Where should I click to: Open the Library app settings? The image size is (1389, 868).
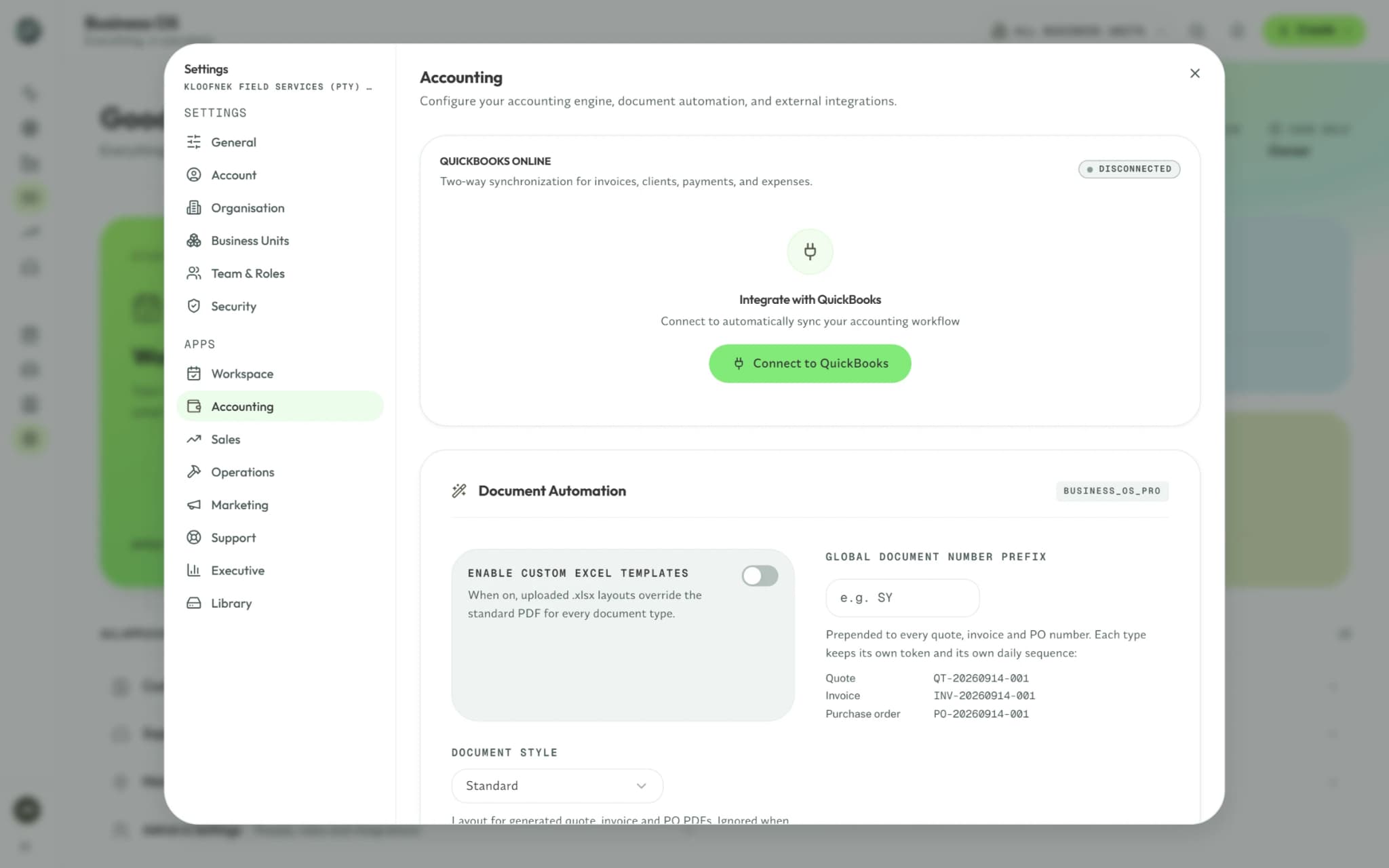(279, 603)
